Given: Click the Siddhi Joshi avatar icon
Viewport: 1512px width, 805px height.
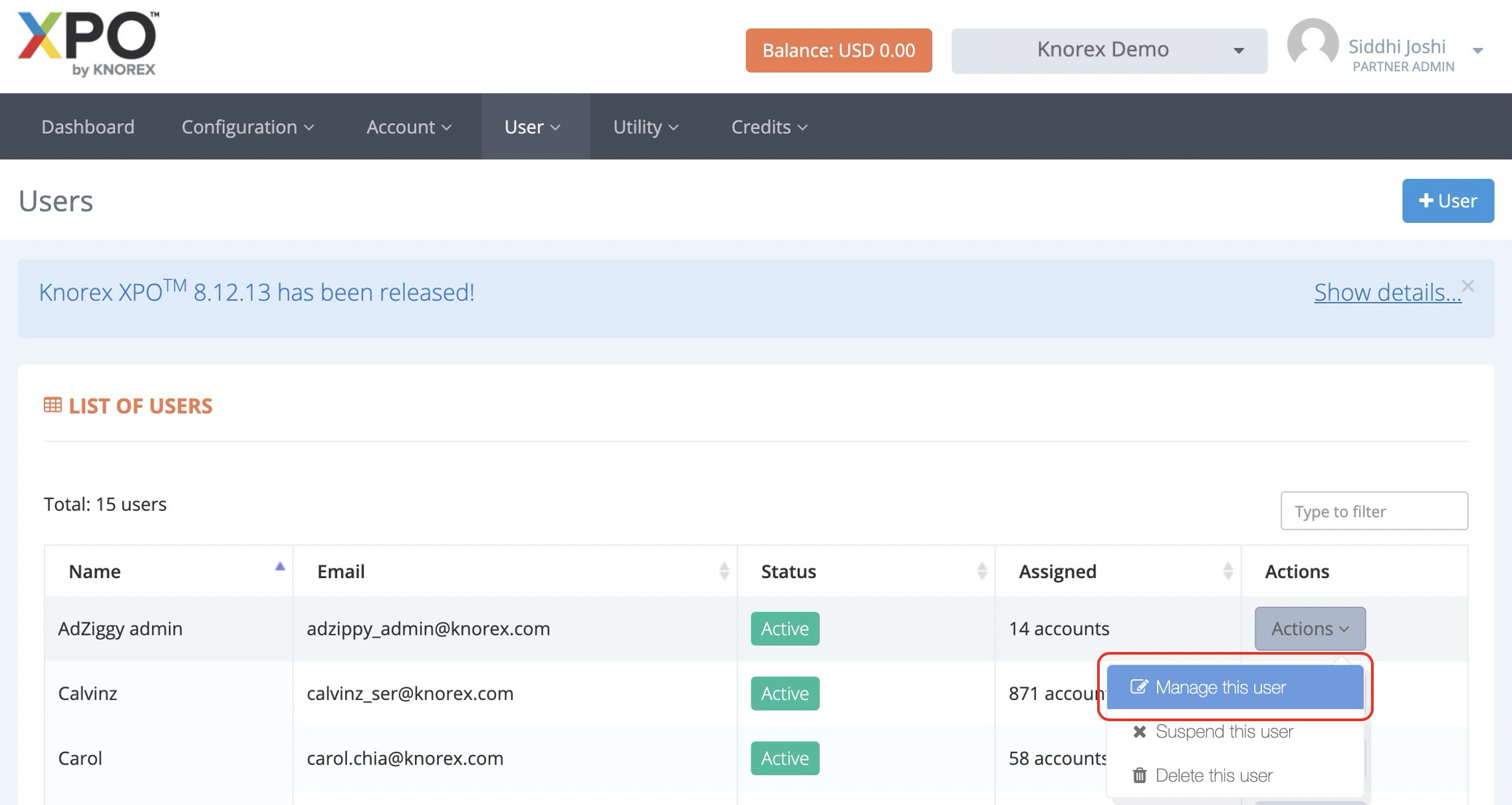Looking at the screenshot, I should (x=1312, y=44).
